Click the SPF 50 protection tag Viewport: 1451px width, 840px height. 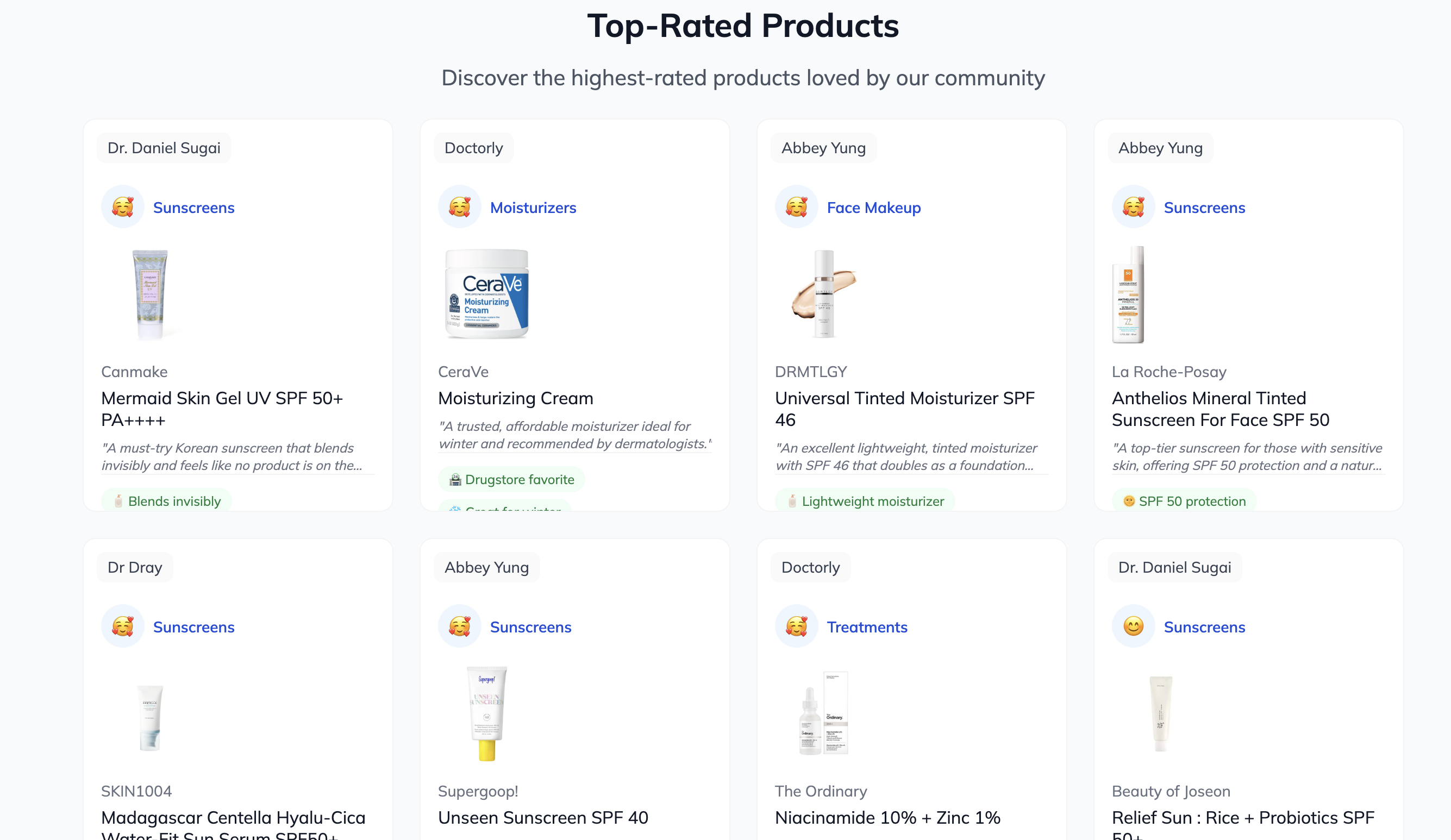pos(1184,501)
